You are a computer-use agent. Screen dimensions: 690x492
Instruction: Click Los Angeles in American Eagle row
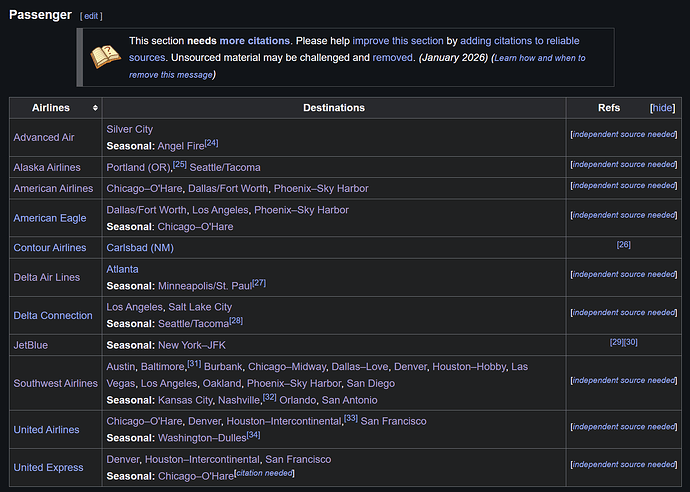click(220, 210)
